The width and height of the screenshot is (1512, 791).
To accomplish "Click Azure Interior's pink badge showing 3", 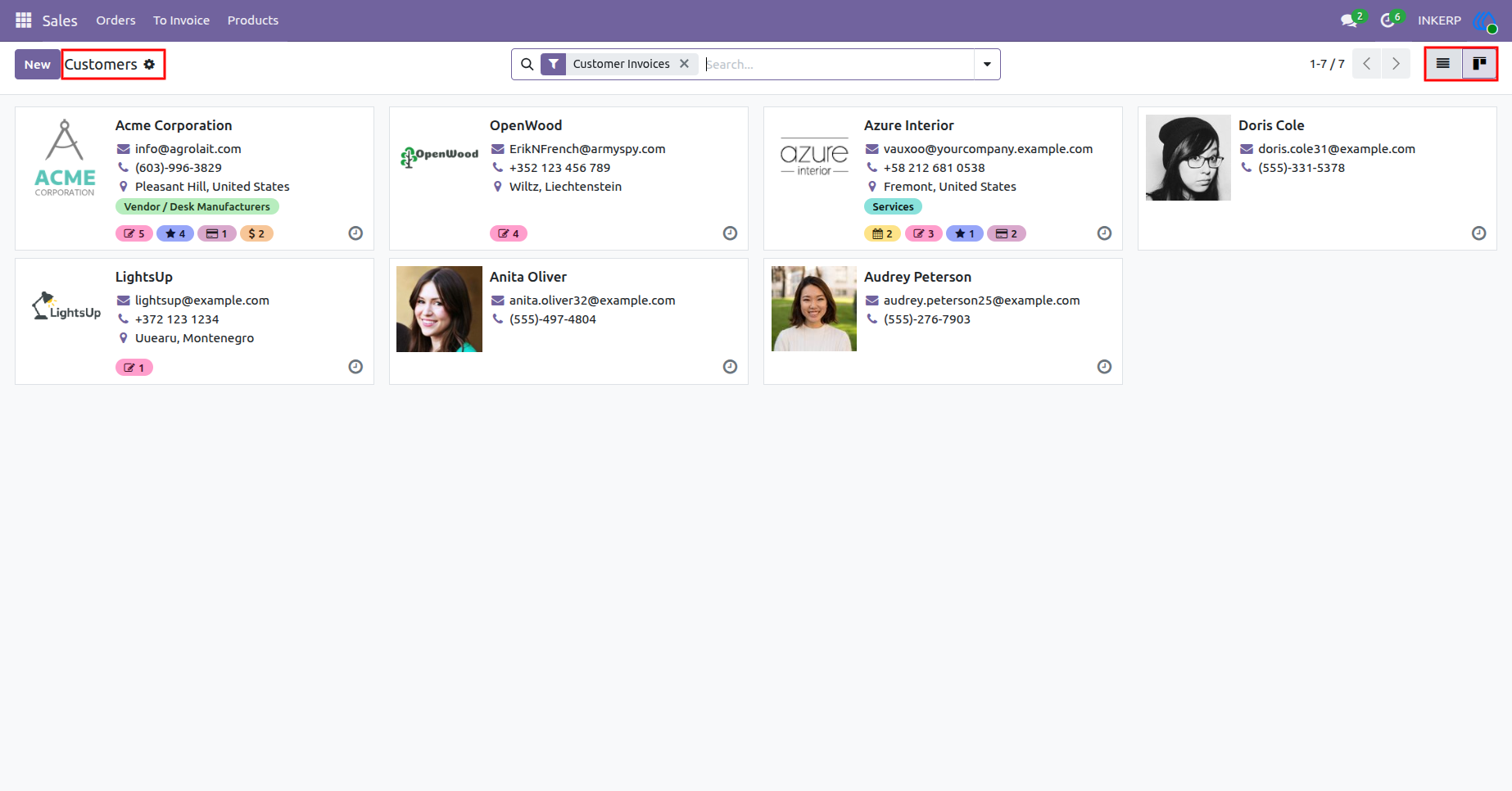I will tap(924, 233).
